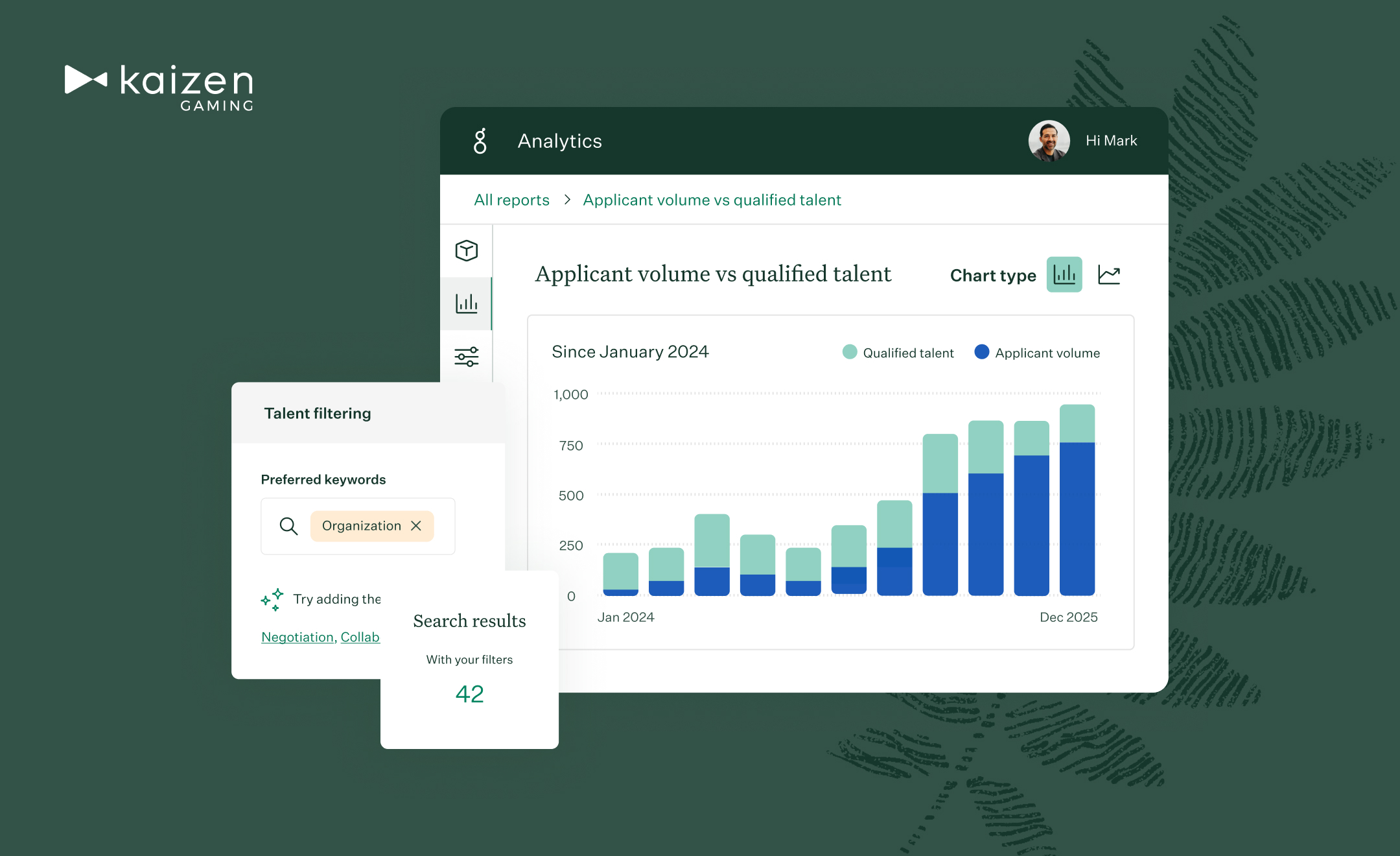Open the filter sliders sidebar icon
This screenshot has width=1400, height=856.
466,356
